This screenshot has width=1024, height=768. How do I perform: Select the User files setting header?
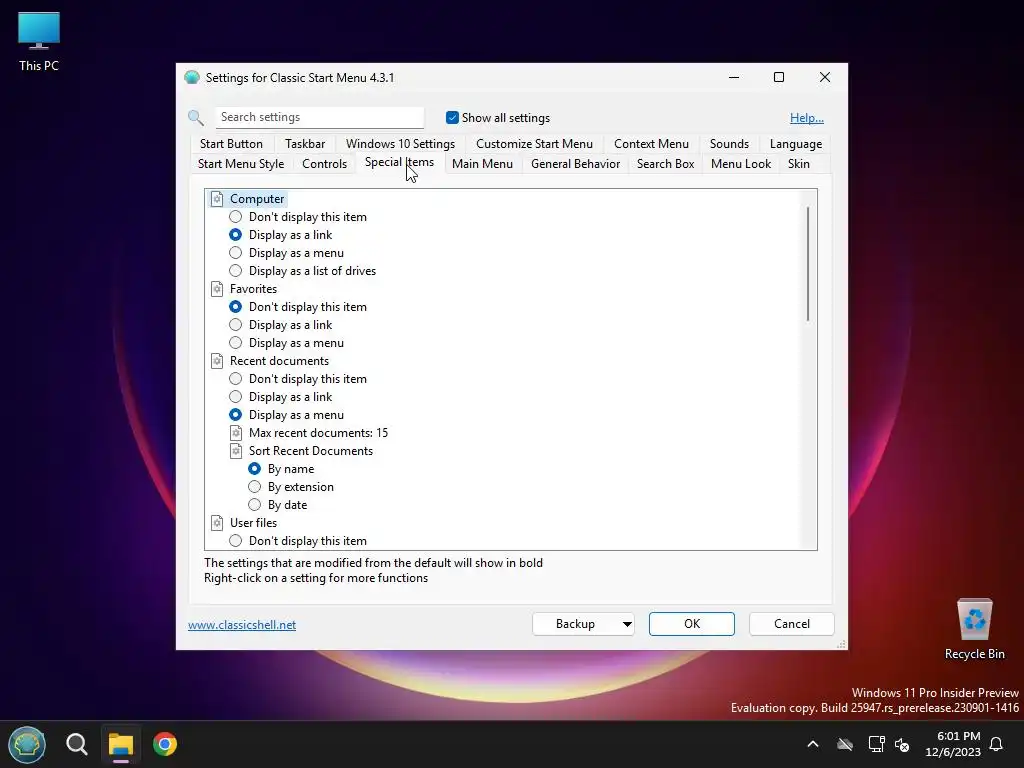[x=253, y=522]
